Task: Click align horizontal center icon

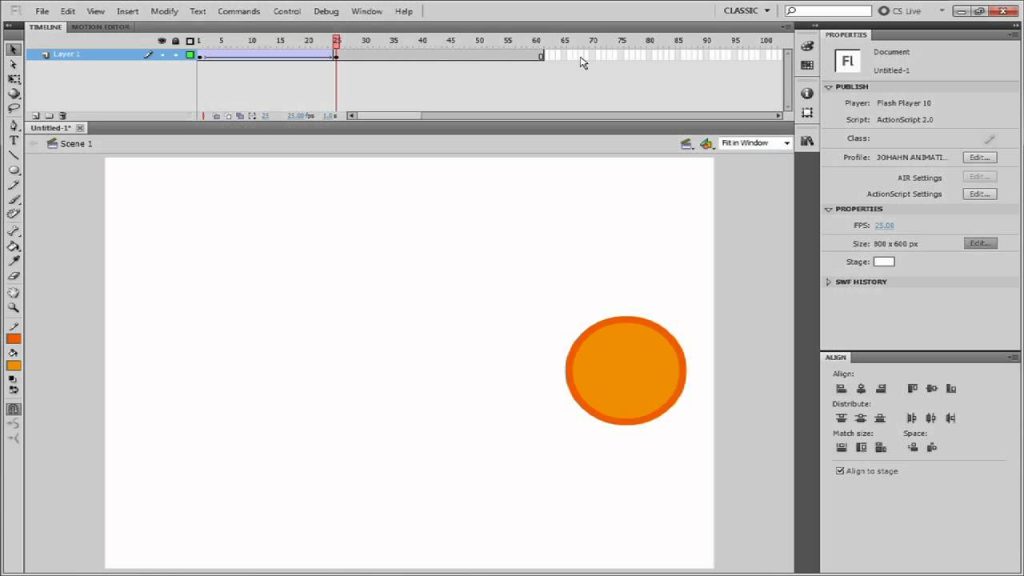Action: (861, 389)
